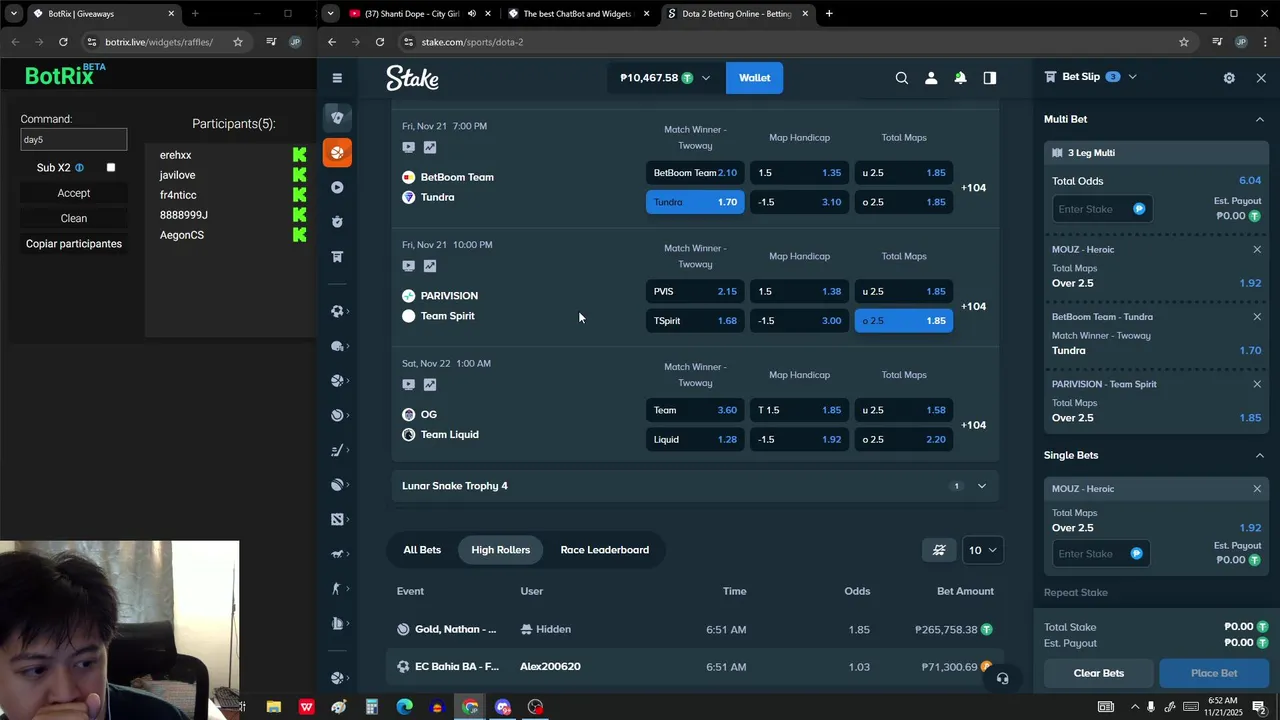This screenshot has width=1280, height=720.
Task: Click the Clean button in BotRix
Action: tap(74, 218)
